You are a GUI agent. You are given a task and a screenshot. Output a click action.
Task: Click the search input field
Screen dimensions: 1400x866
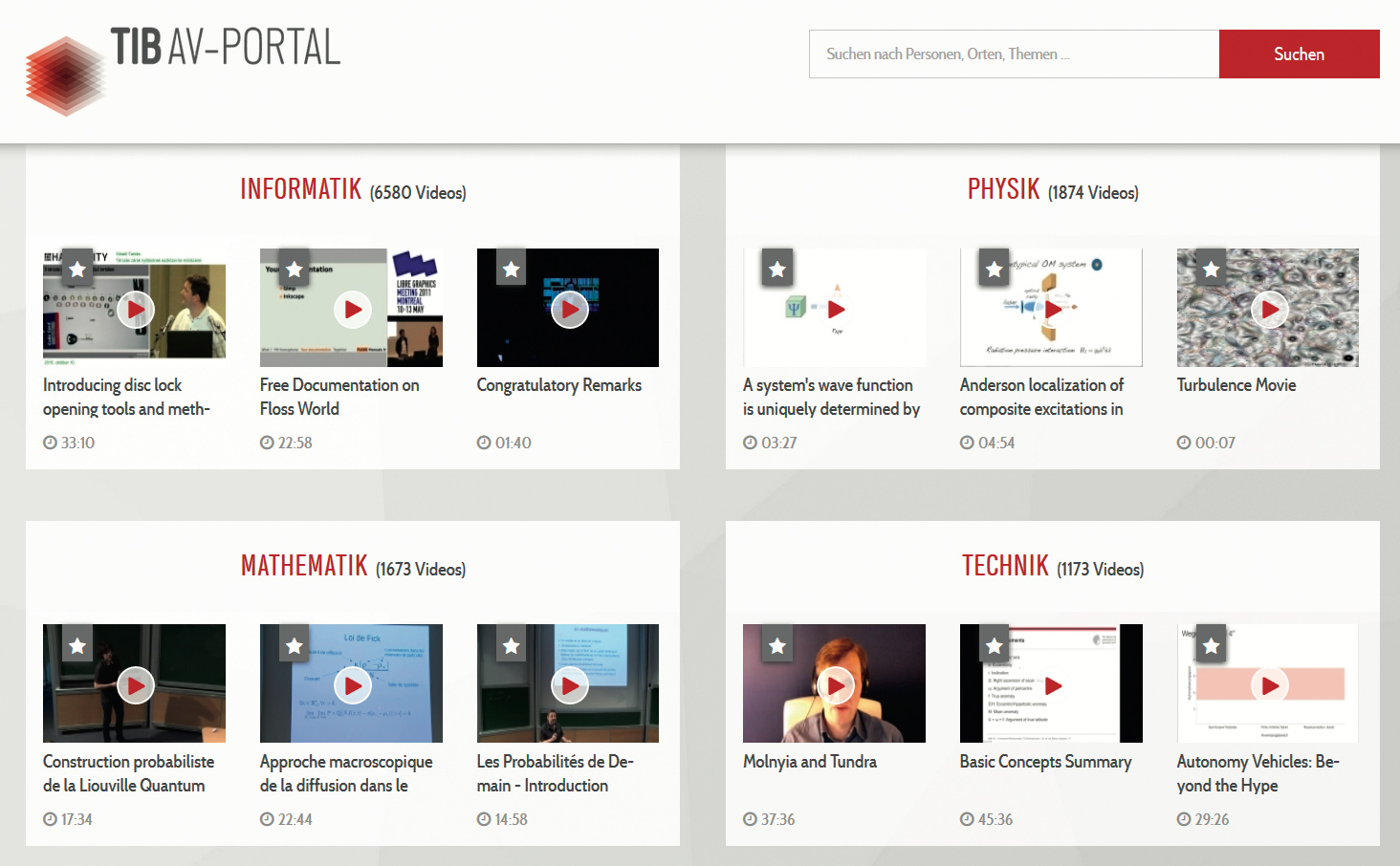pyautogui.click(x=1014, y=54)
